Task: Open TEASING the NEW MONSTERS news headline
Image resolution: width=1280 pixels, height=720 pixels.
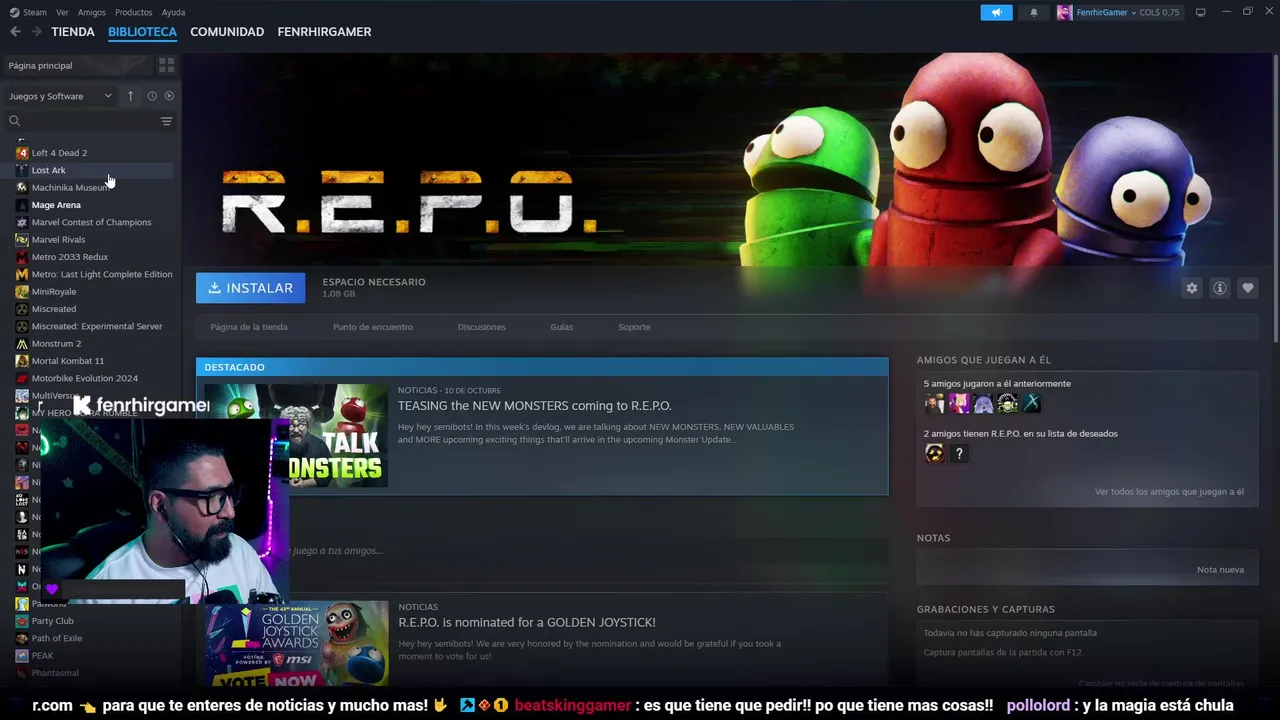Action: [x=534, y=406]
